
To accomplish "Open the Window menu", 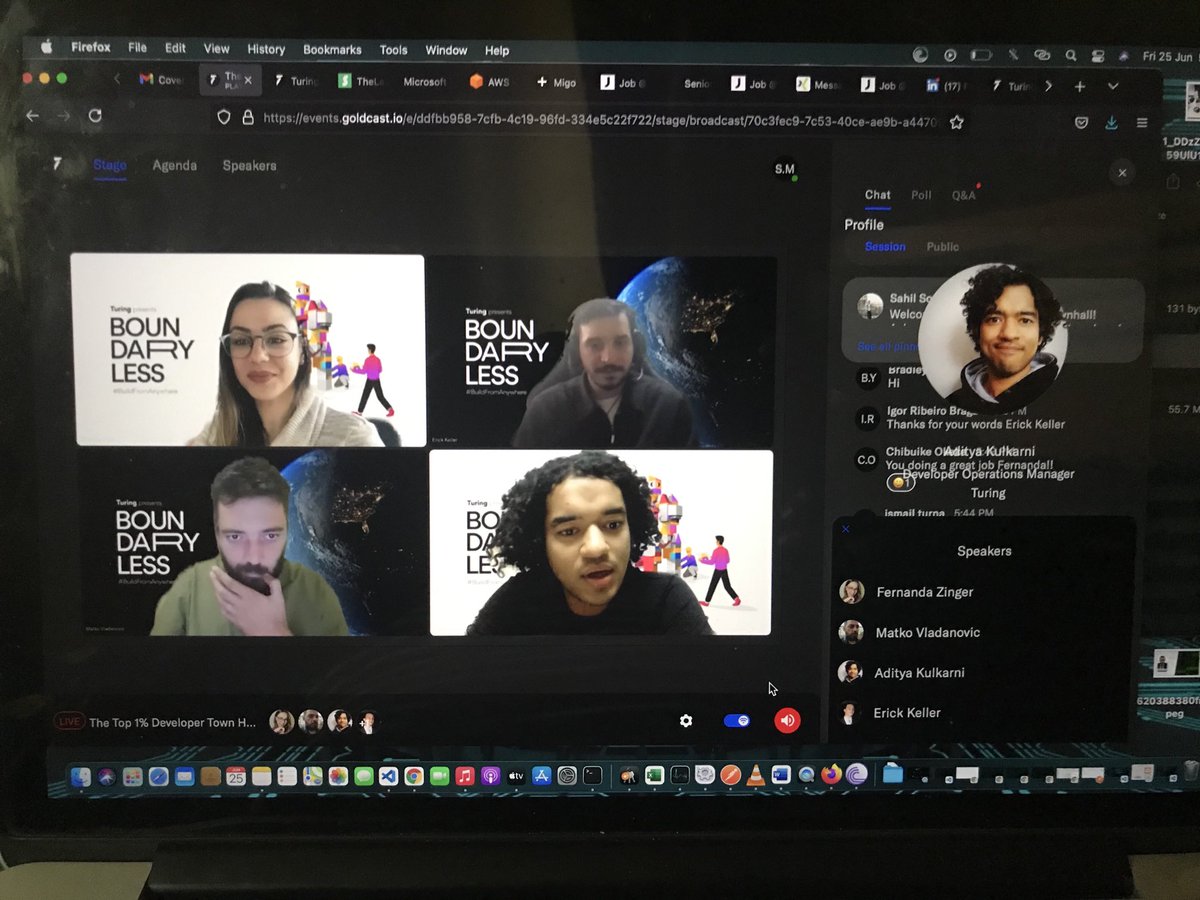I will (x=446, y=50).
